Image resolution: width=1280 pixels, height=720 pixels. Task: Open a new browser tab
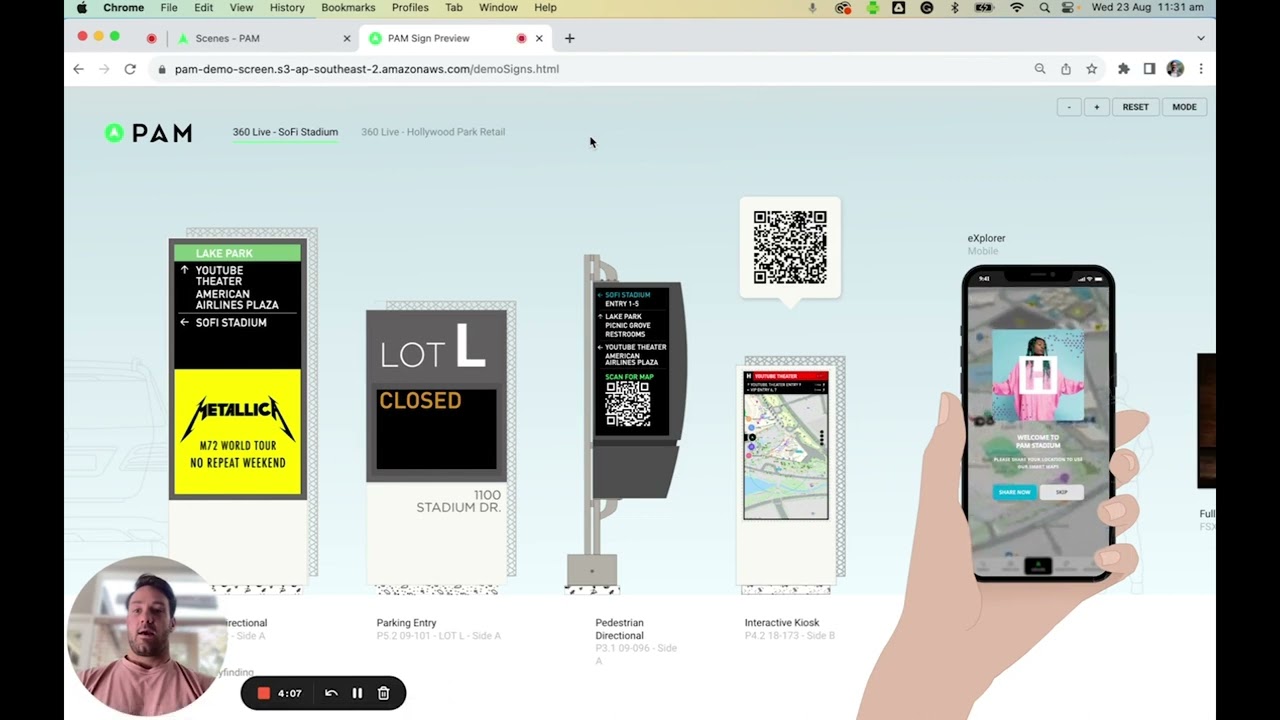[x=569, y=38]
